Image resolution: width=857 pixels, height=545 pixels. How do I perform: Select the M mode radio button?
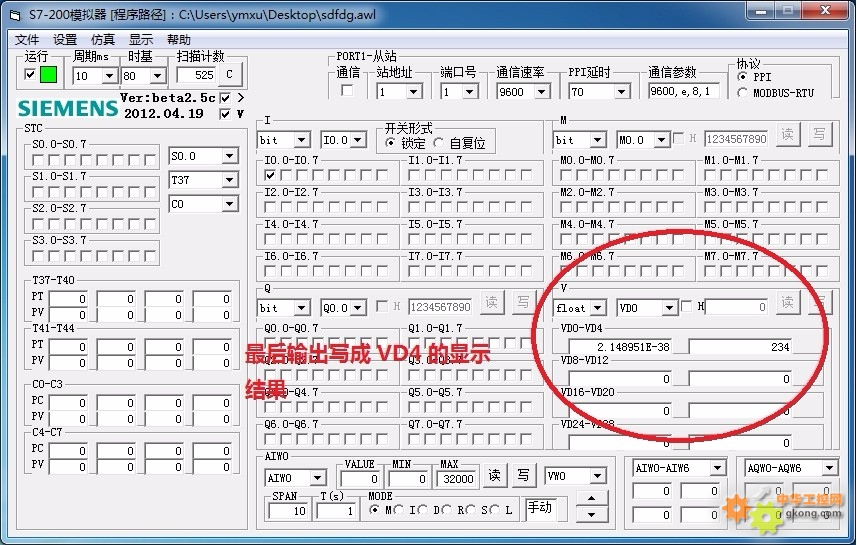pyautogui.click(x=374, y=509)
